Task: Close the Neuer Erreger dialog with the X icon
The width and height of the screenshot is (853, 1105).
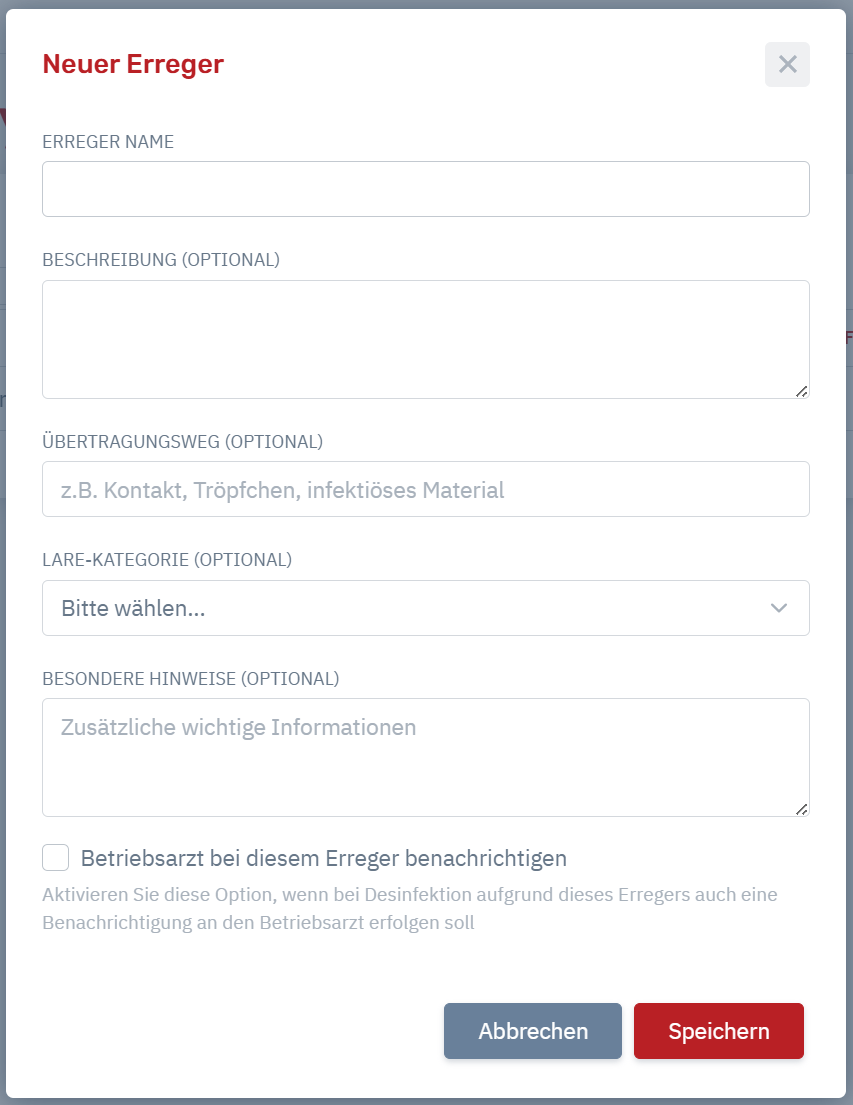Action: click(787, 65)
